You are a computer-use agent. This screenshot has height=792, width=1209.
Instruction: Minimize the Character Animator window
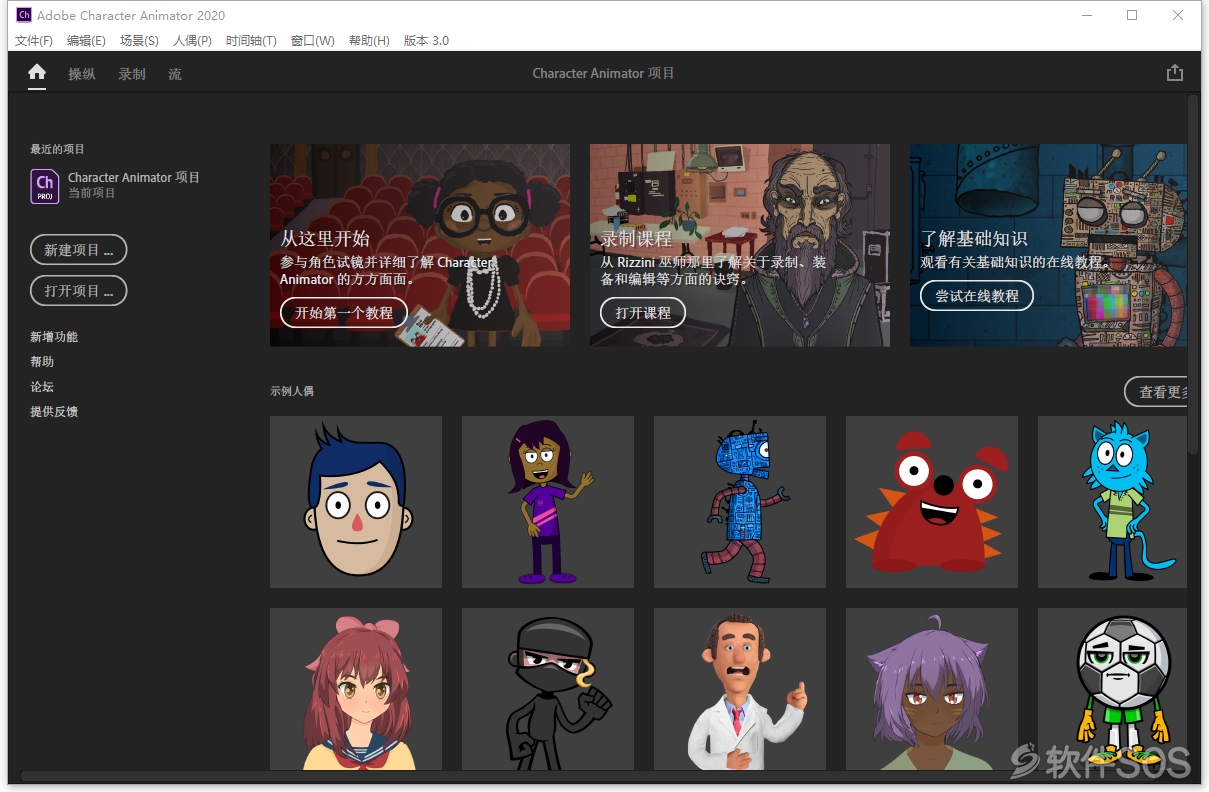pyautogui.click(x=1086, y=15)
